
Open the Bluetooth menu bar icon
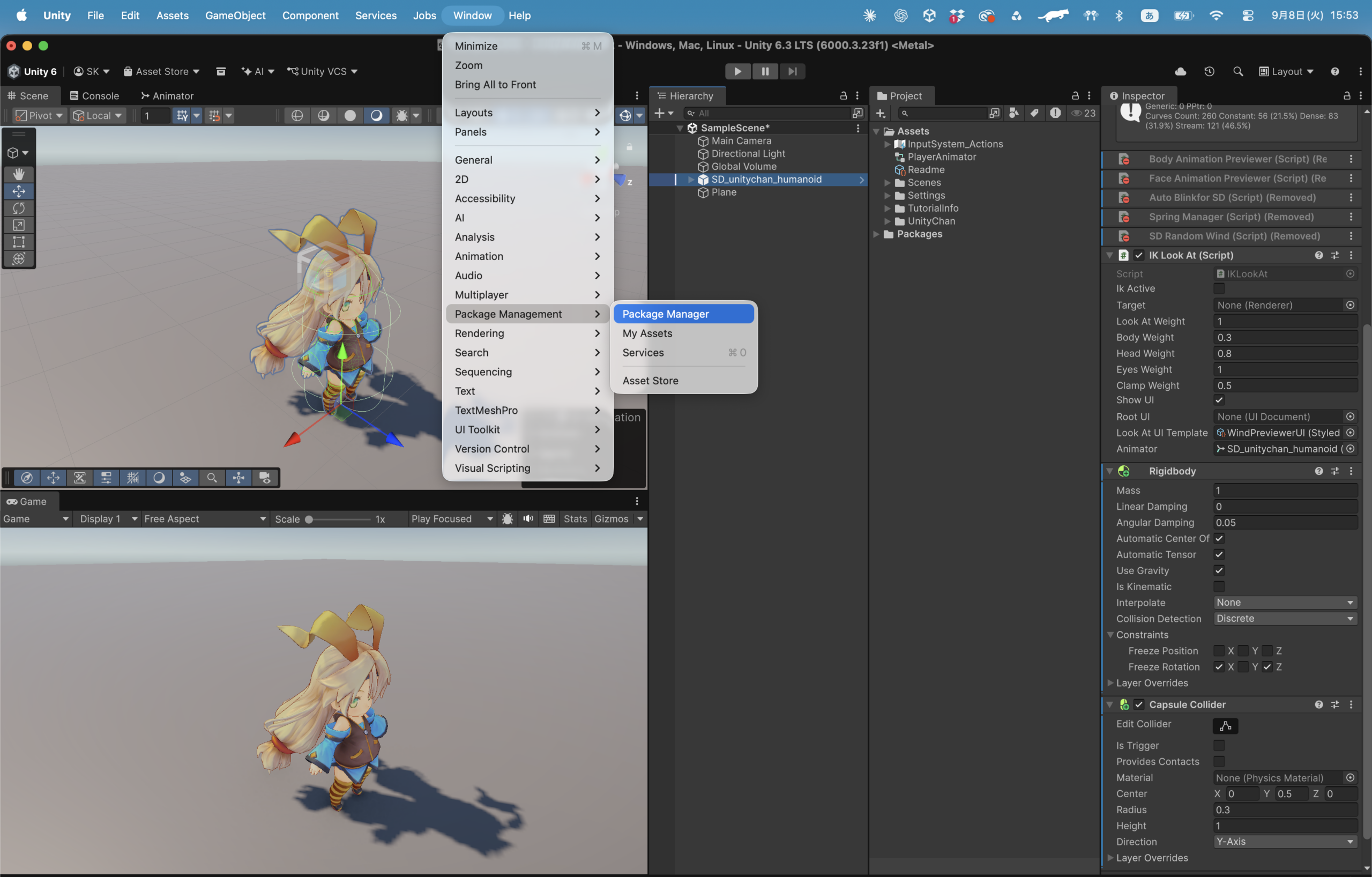pos(1119,16)
